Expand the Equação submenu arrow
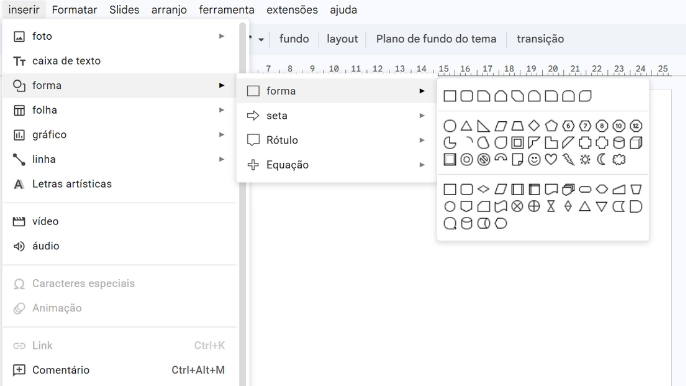The image size is (686, 386). click(422, 165)
